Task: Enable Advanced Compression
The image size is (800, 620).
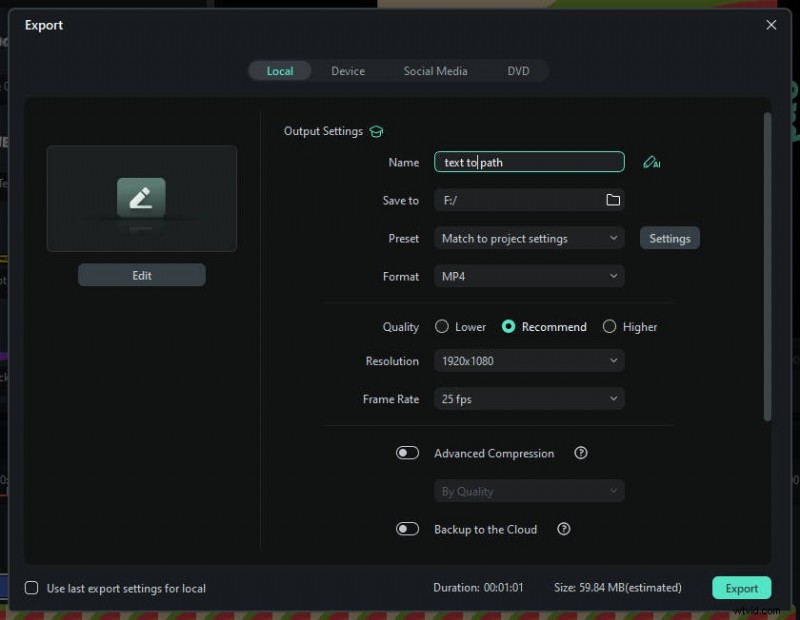Action: click(408, 452)
